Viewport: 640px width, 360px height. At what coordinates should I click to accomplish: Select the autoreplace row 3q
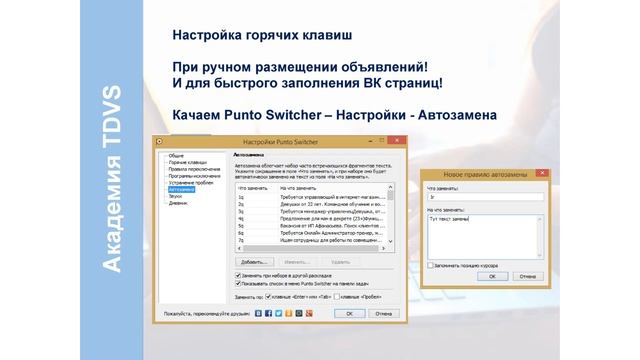pyautogui.click(x=311, y=211)
